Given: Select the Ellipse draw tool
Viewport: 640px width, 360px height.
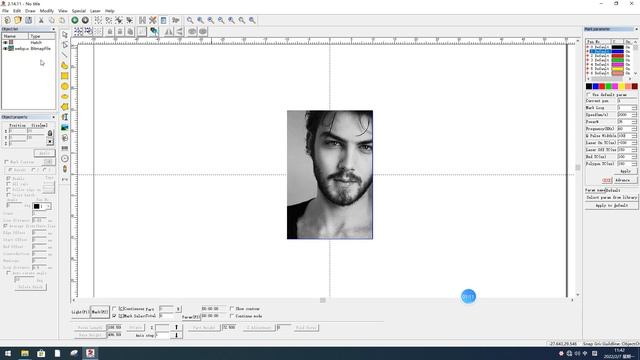Looking at the screenshot, I should [64, 97].
